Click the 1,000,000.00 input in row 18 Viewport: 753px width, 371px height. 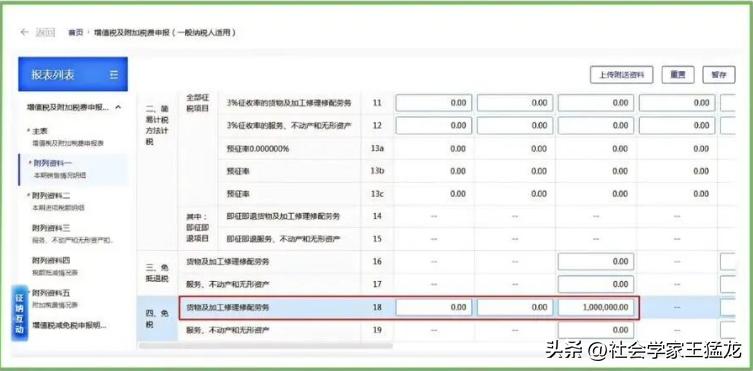pos(596,307)
